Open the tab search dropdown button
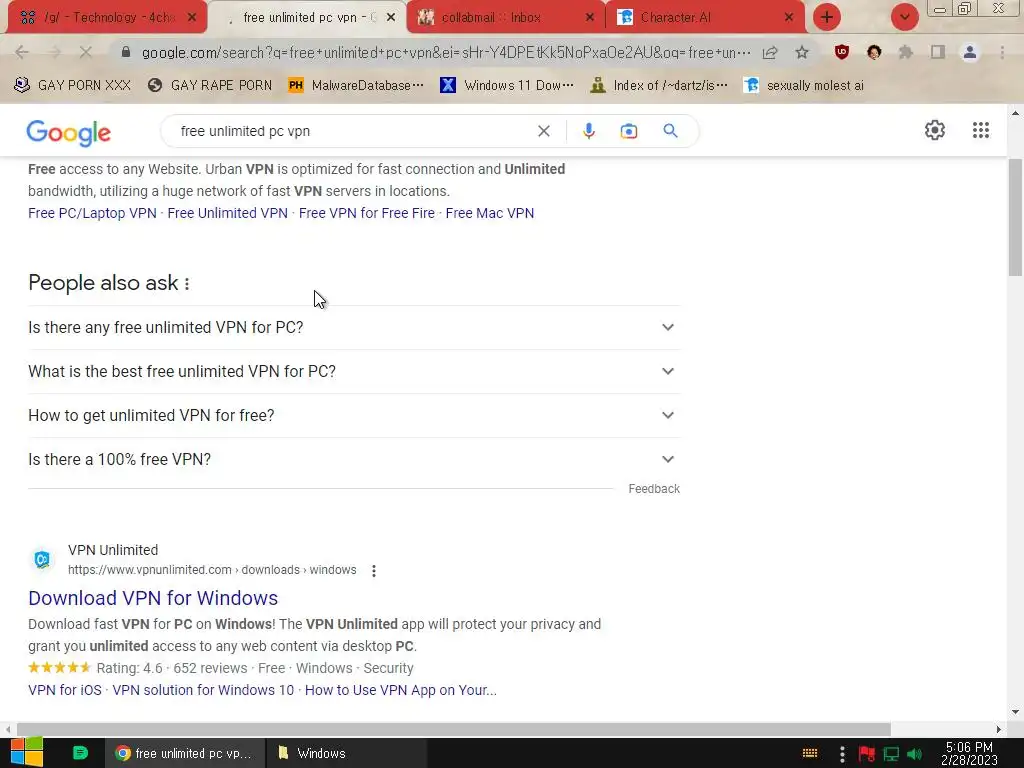1024x768 pixels. (904, 17)
